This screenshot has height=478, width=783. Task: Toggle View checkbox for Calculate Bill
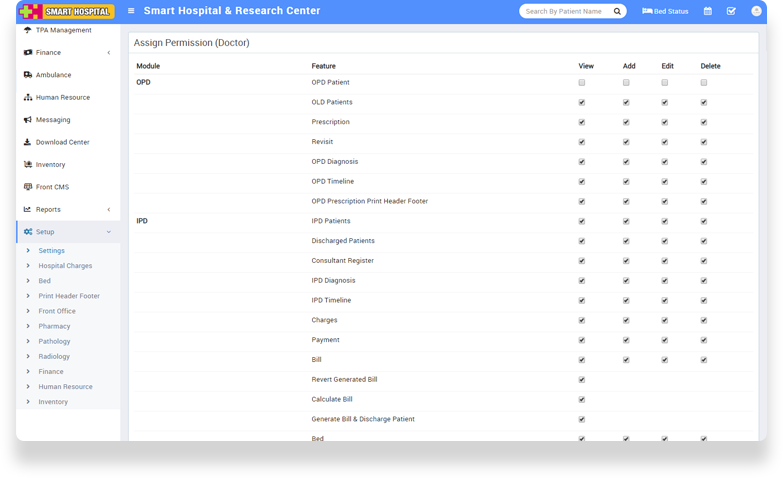coord(582,399)
